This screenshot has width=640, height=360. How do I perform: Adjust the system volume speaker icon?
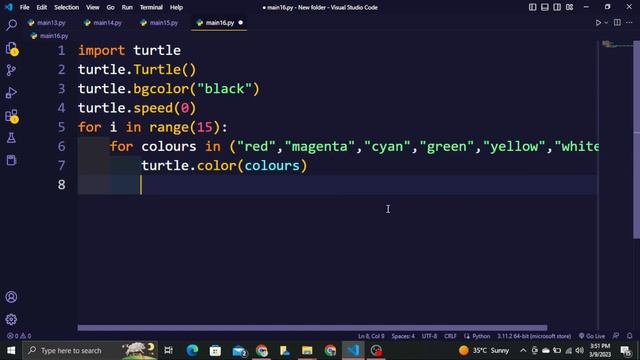(x=580, y=350)
